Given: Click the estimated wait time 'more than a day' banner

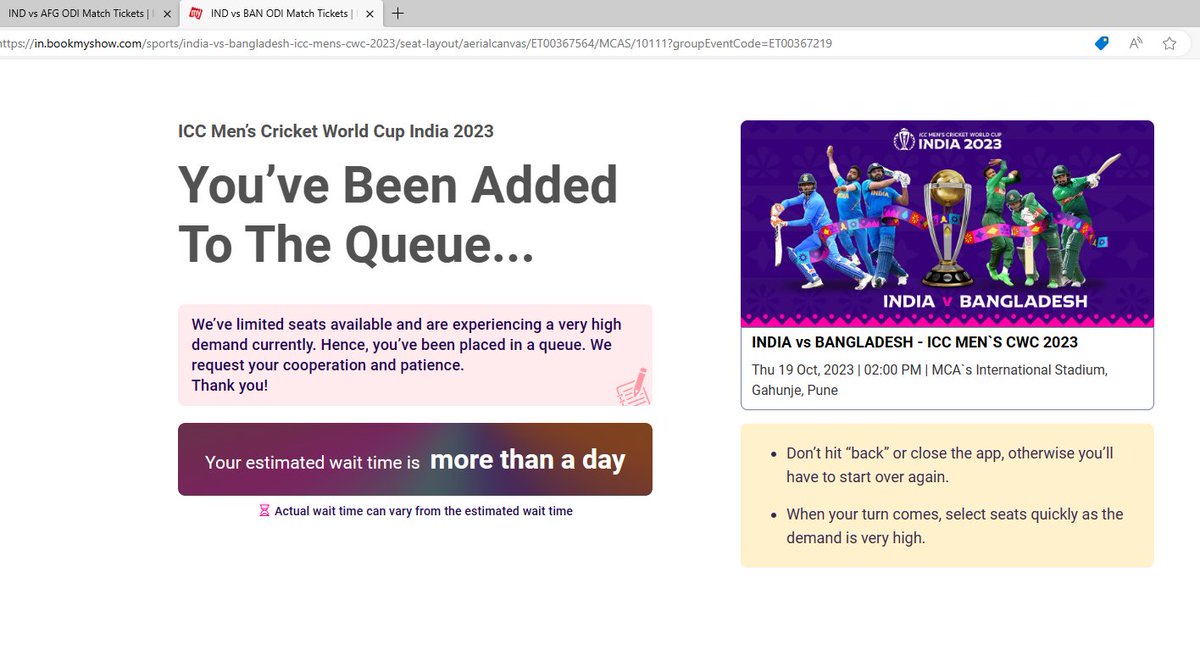Looking at the screenshot, I should (x=415, y=459).
